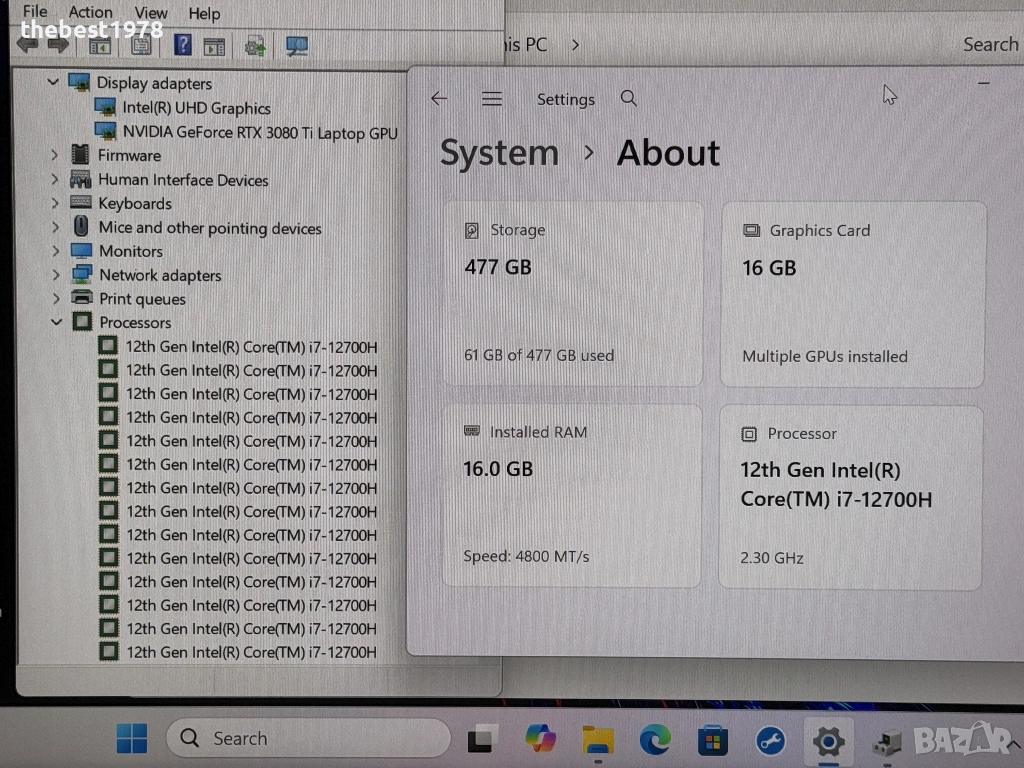Click System in the Settings breadcrumb
The image size is (1024, 768).
(499, 153)
